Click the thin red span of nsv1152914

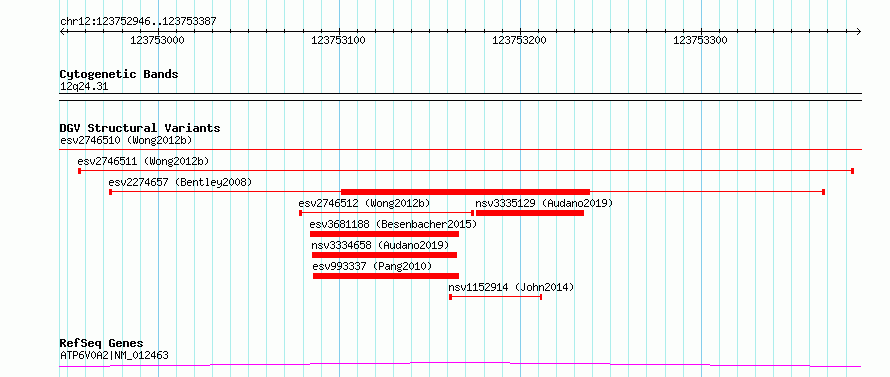click(x=496, y=297)
